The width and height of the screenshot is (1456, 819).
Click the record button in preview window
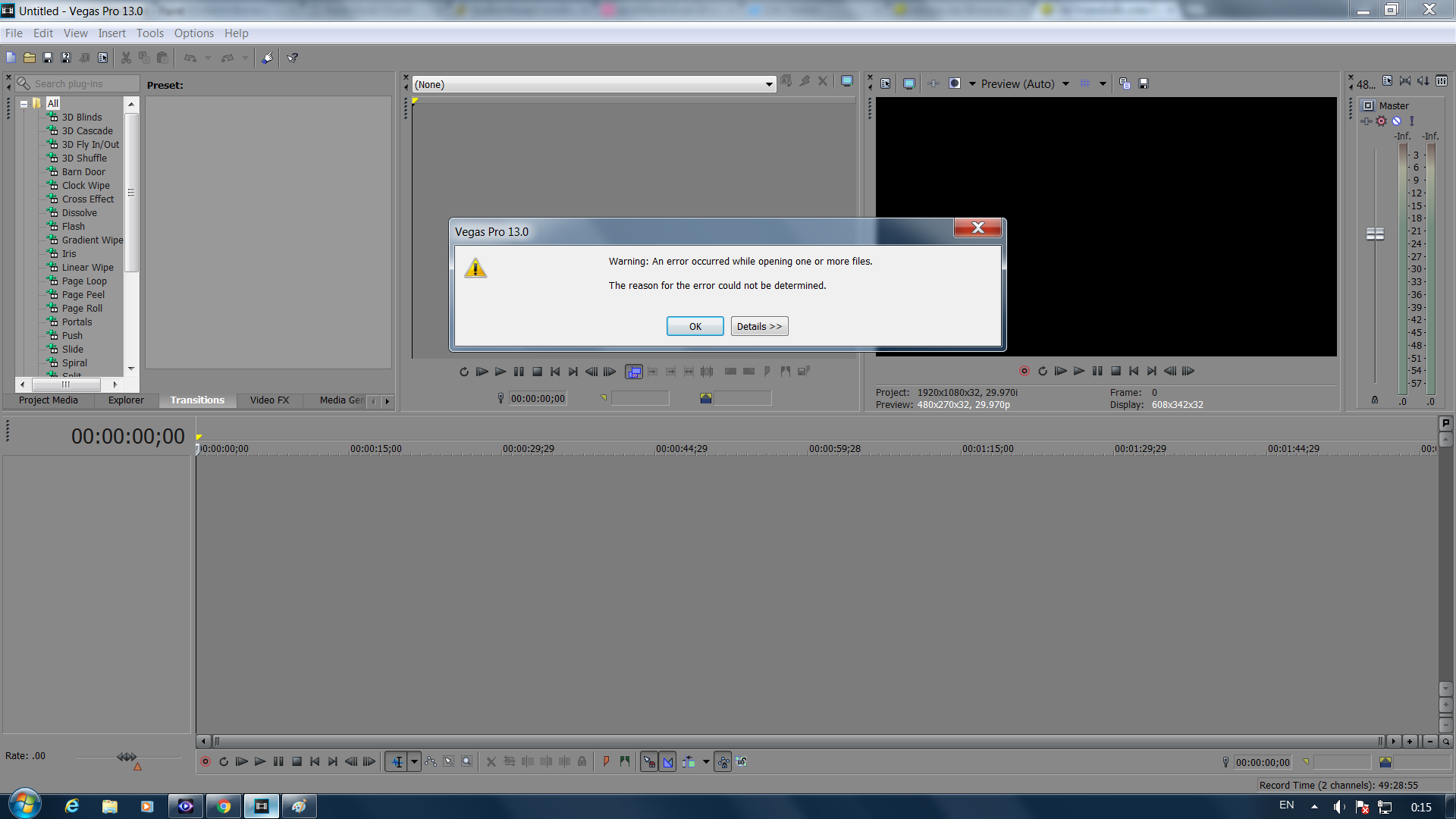1024,371
